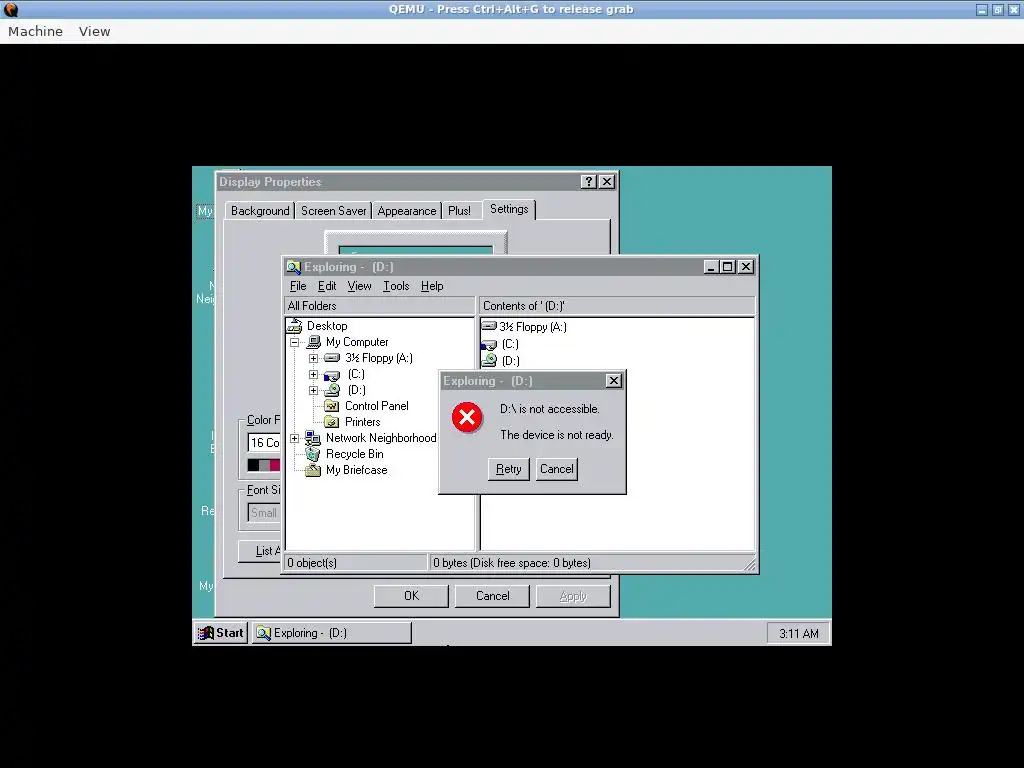Switch to the Plus! tab
This screenshot has height=768, width=1024.
[459, 211]
